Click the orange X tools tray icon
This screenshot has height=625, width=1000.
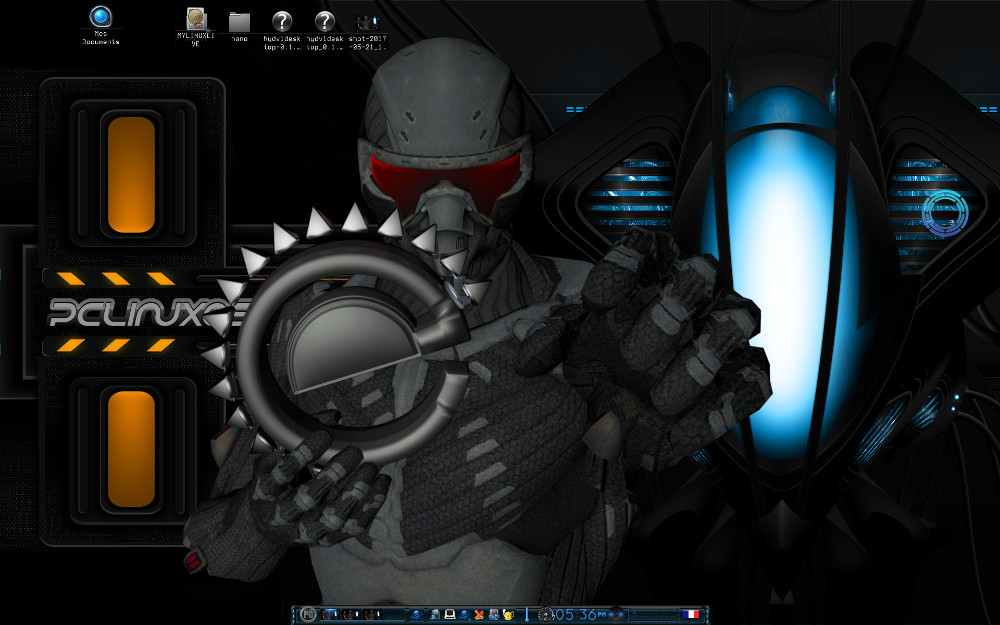coord(479,615)
